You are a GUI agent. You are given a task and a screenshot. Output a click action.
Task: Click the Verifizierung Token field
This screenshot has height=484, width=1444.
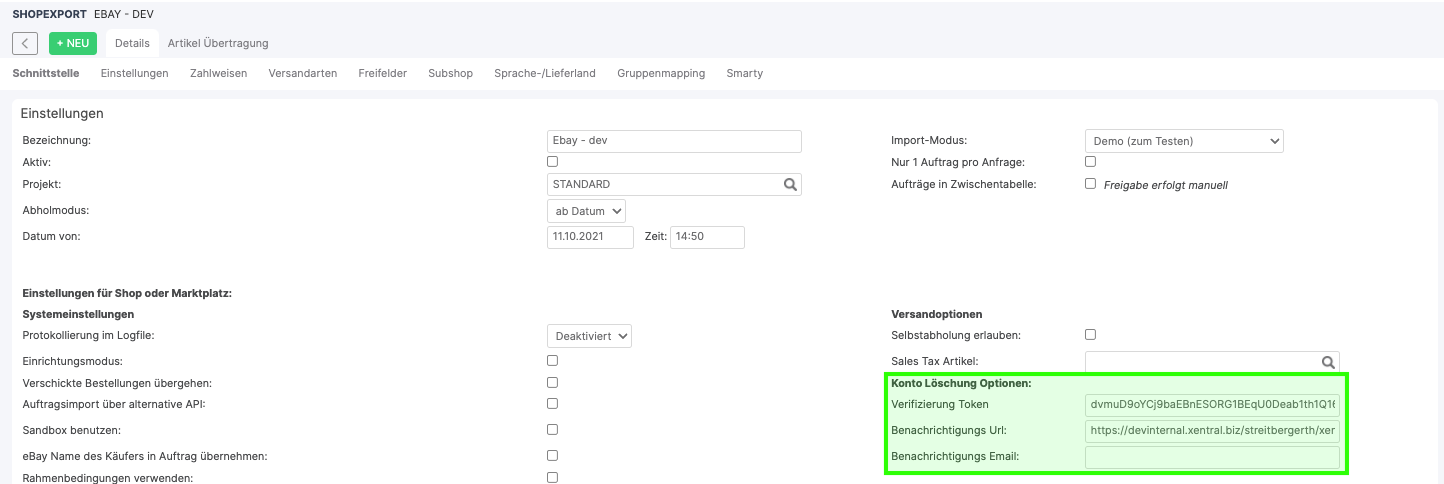pos(1211,405)
